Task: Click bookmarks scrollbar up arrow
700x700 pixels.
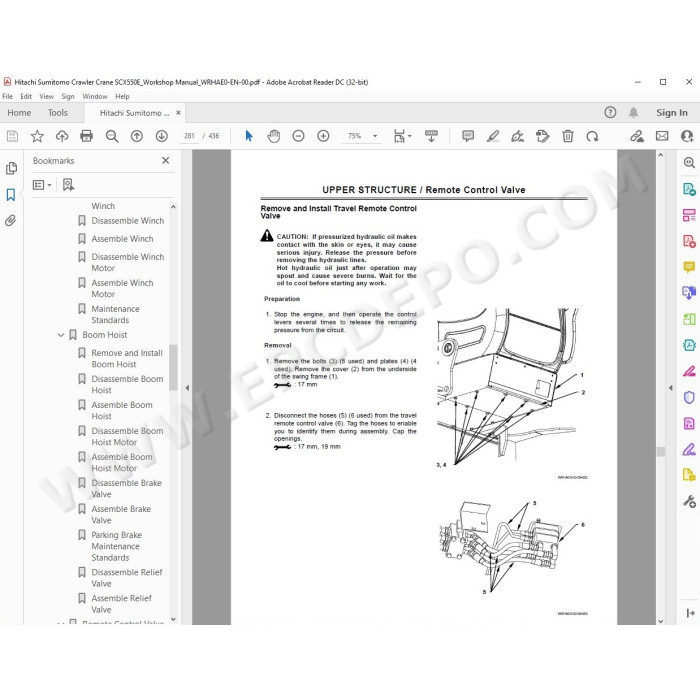Action: (x=173, y=207)
